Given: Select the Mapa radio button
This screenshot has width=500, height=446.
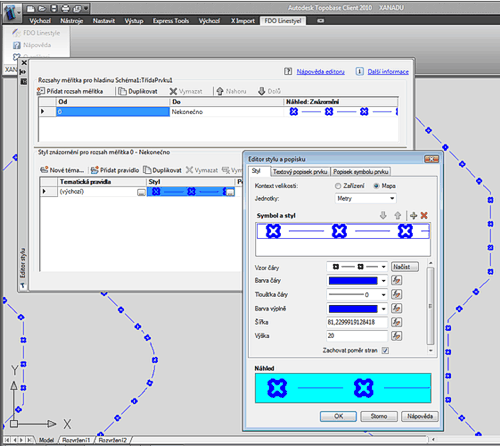Looking at the screenshot, I should (376, 186).
